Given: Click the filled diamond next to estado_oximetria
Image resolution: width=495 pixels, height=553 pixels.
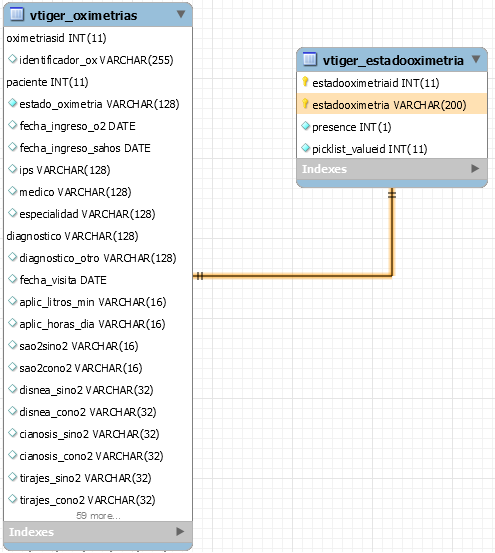Looking at the screenshot, I should click(x=13, y=103).
